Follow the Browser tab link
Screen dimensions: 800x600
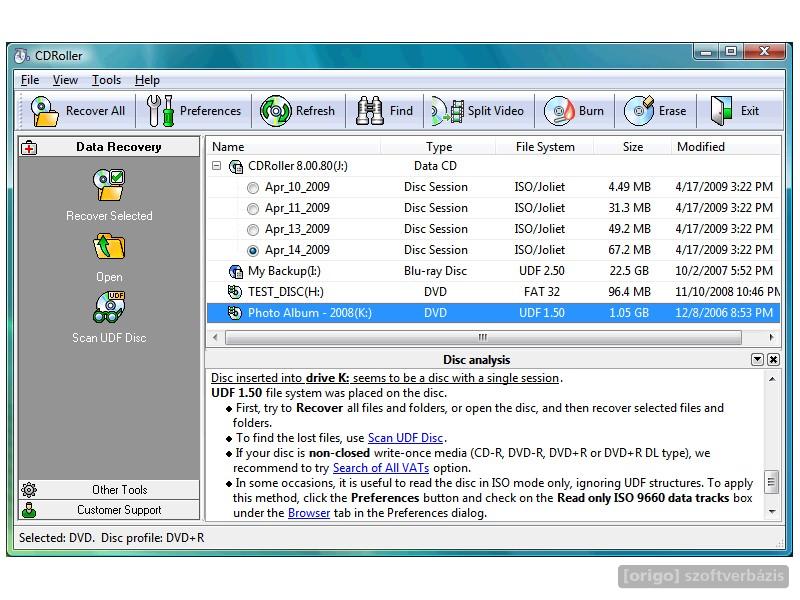point(309,513)
